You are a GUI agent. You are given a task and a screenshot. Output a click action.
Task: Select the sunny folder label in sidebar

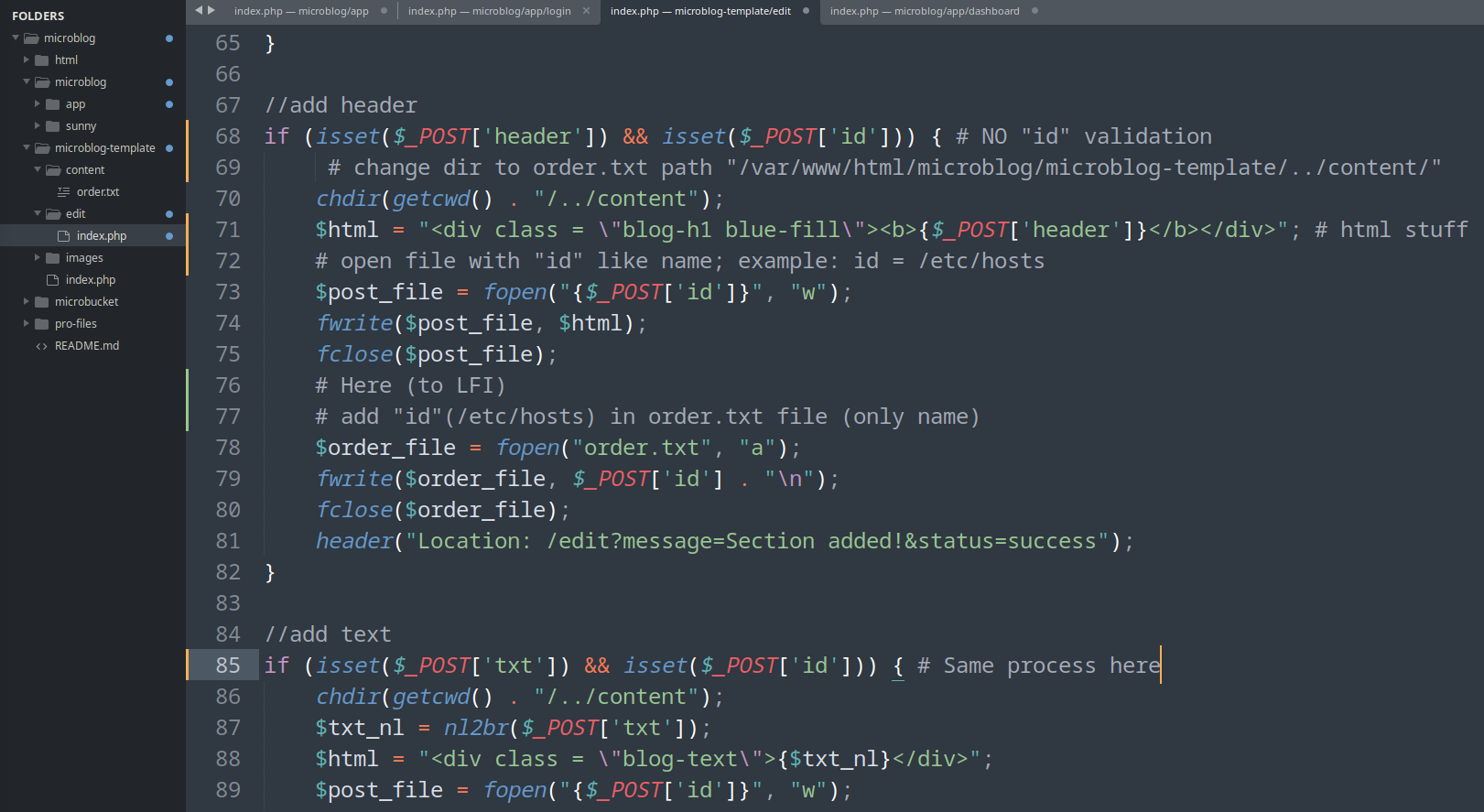pos(81,126)
